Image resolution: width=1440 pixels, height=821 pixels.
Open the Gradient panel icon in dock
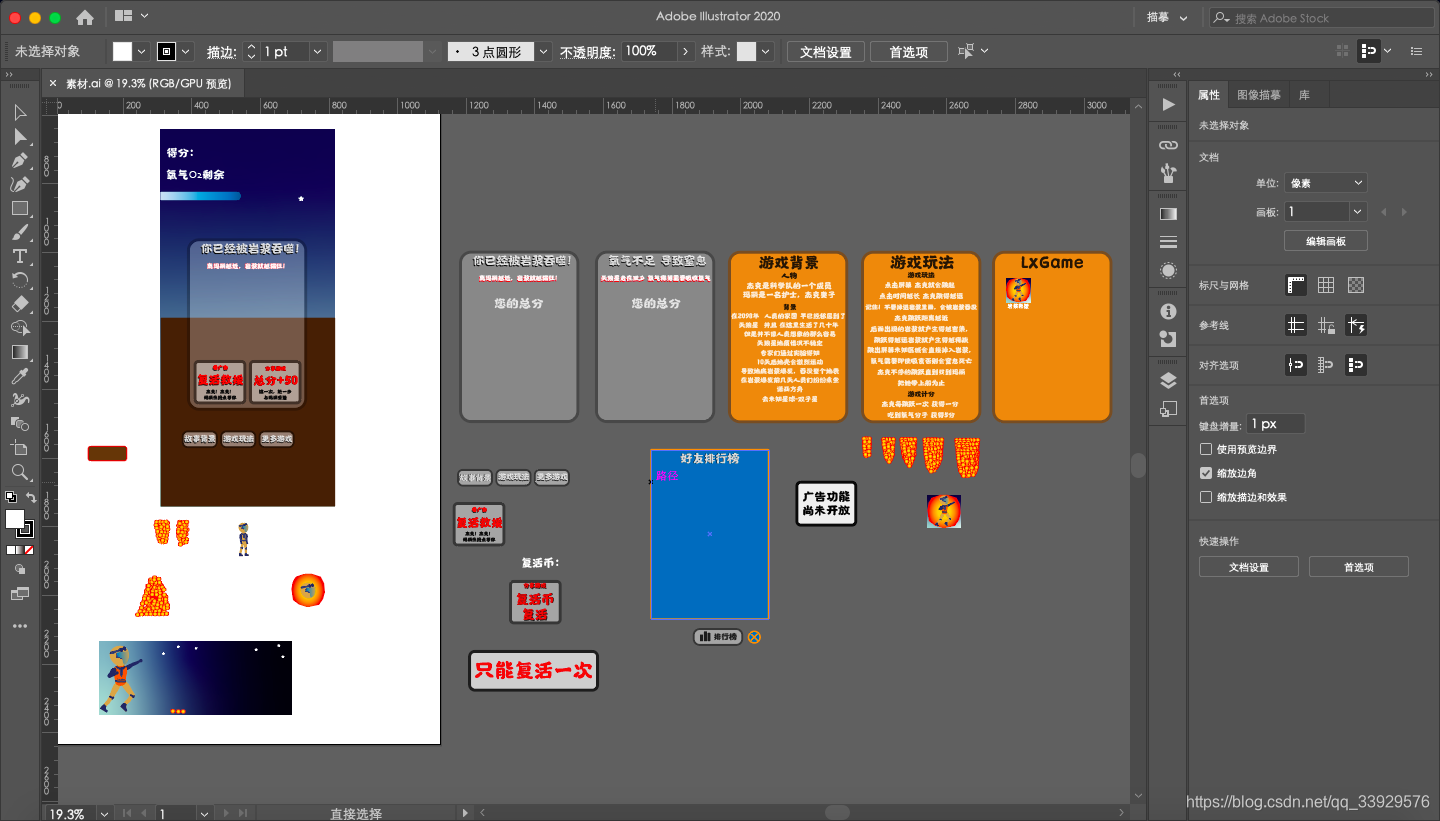coord(1168,214)
